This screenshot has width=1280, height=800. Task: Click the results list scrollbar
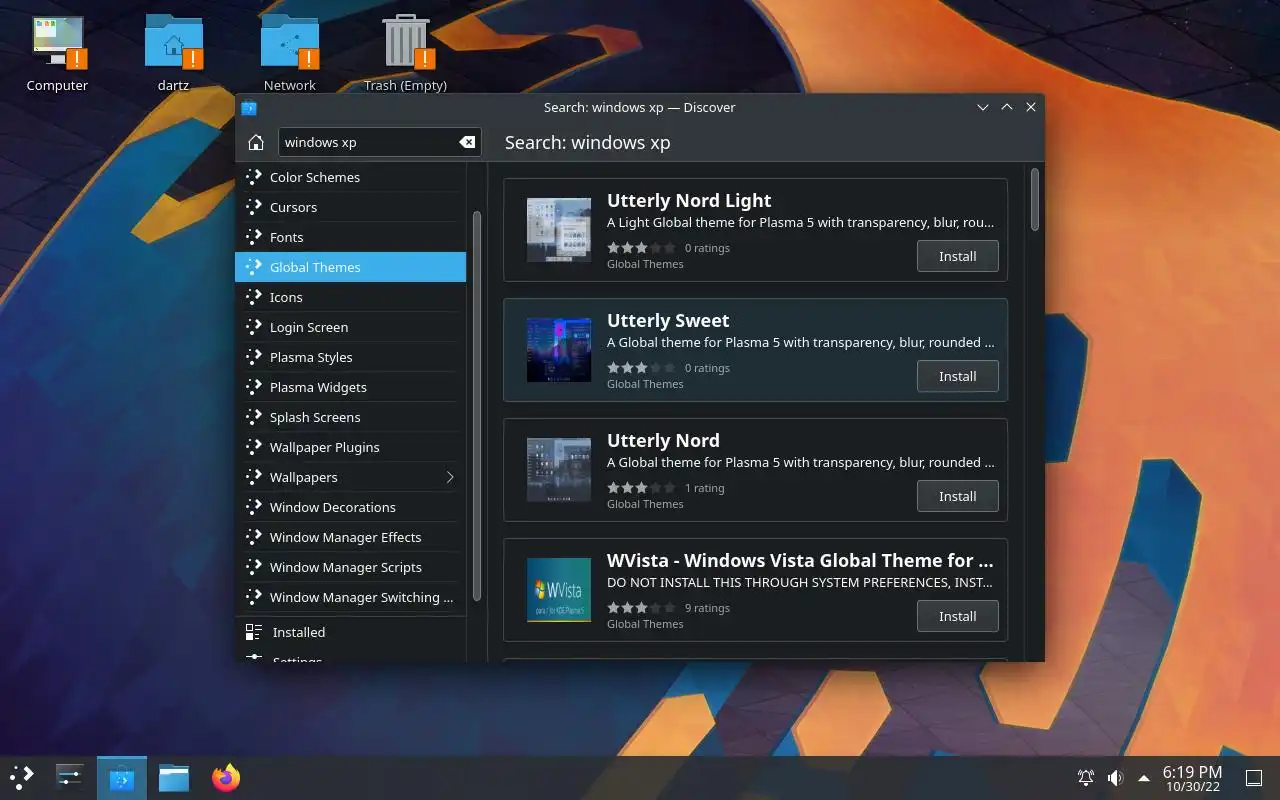[x=1034, y=200]
